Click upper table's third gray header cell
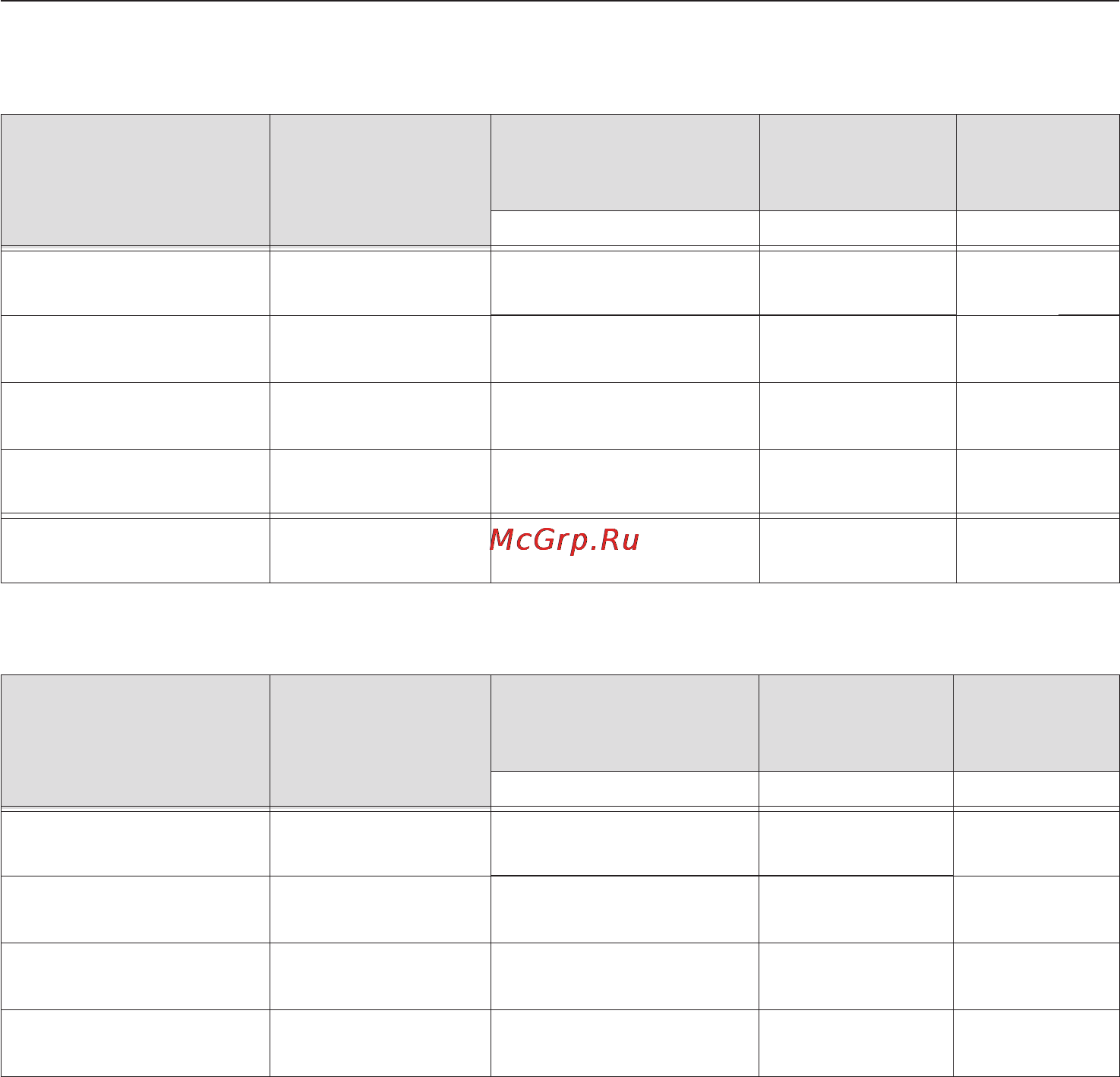The width and height of the screenshot is (1120, 1077). click(625, 163)
